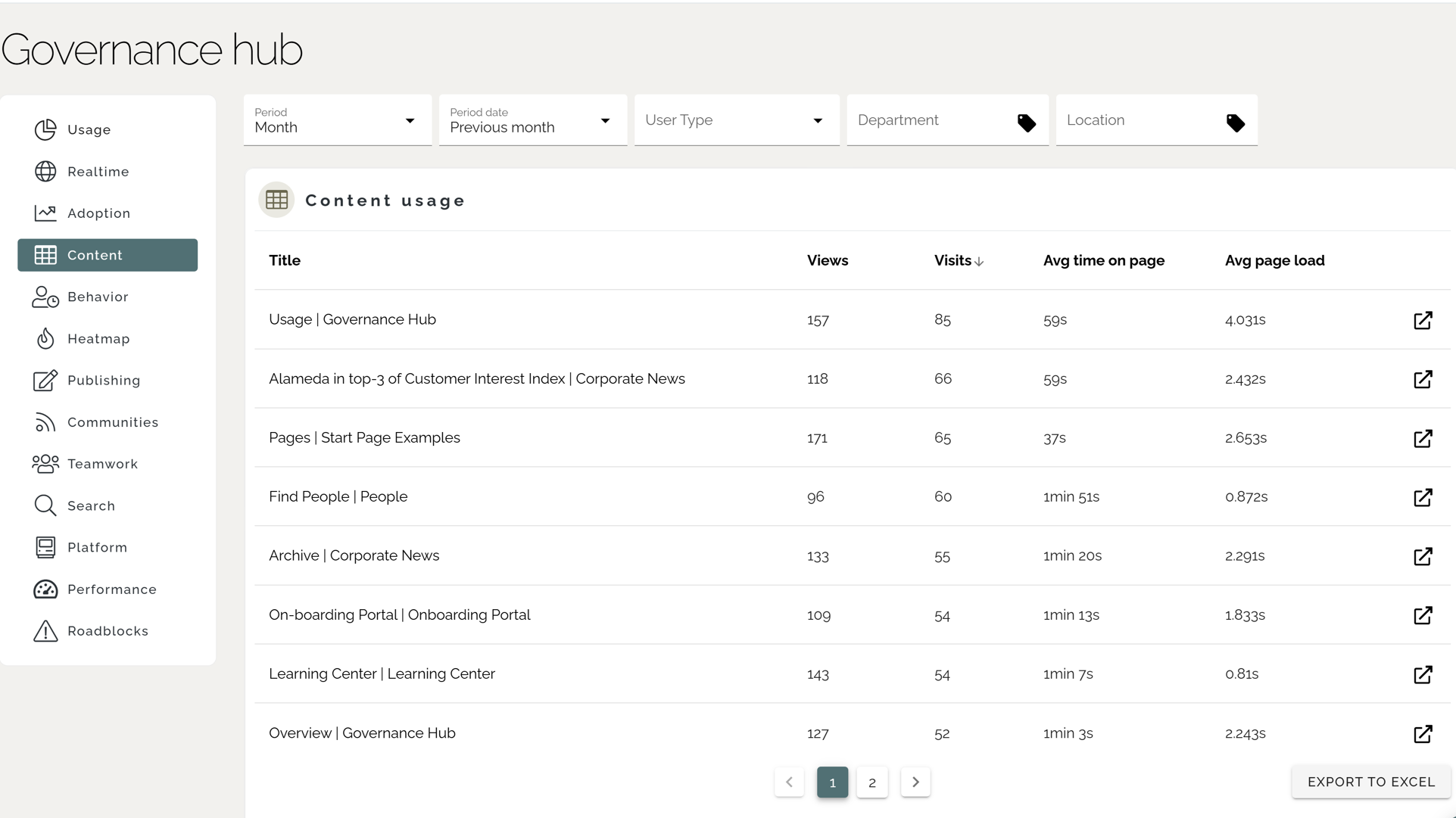Sort table by Views column header
The width and height of the screenshot is (1456, 818).
(828, 260)
